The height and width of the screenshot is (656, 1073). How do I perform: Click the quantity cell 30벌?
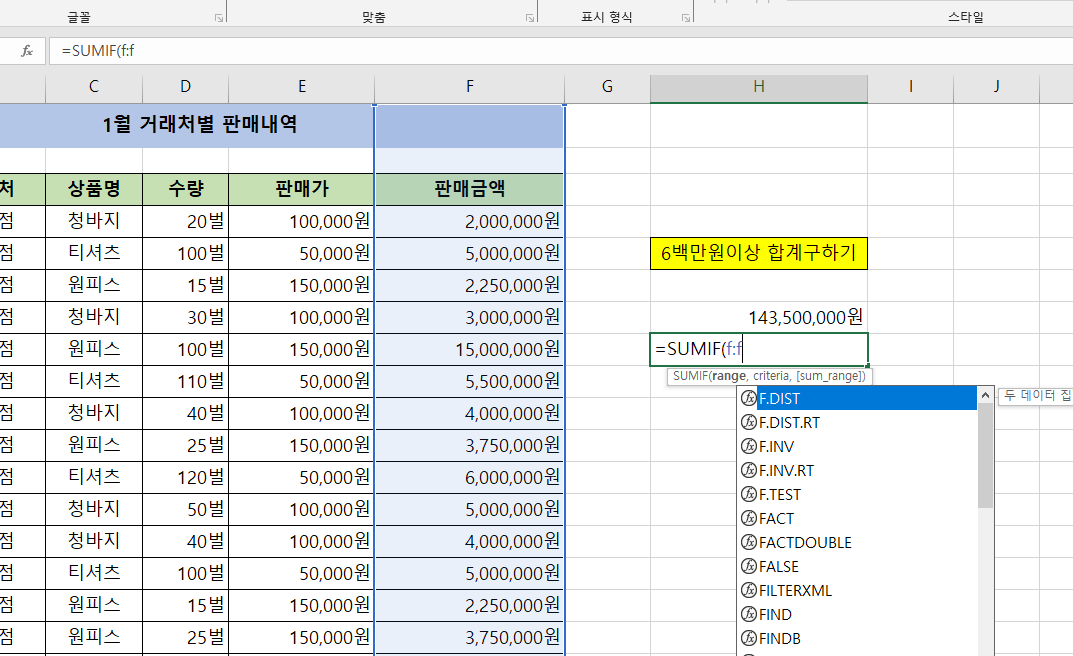(185, 317)
